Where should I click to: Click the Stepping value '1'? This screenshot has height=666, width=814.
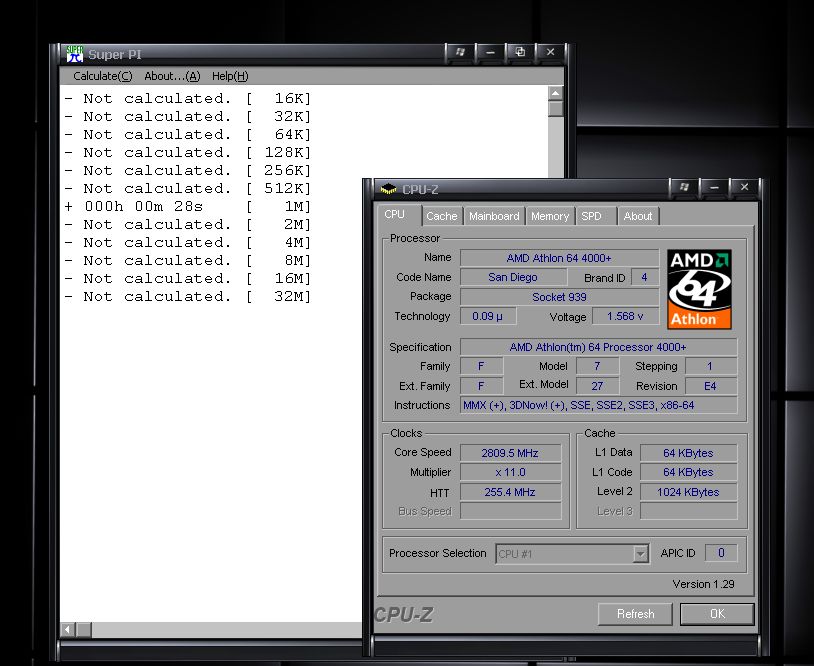(711, 366)
